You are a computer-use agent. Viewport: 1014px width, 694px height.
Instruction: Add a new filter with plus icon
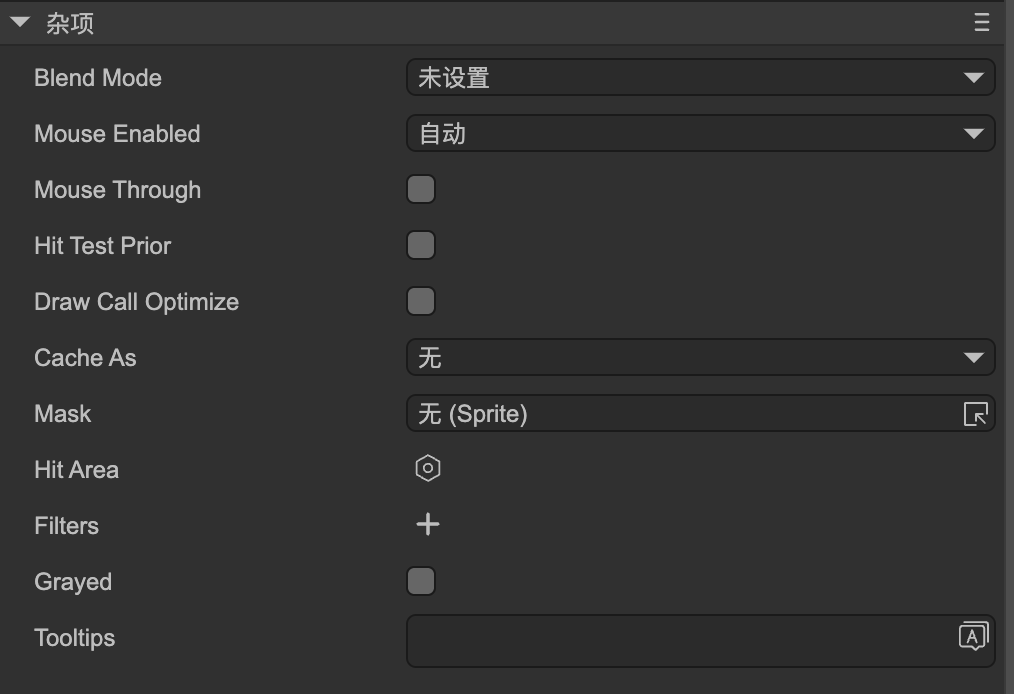pos(428,525)
